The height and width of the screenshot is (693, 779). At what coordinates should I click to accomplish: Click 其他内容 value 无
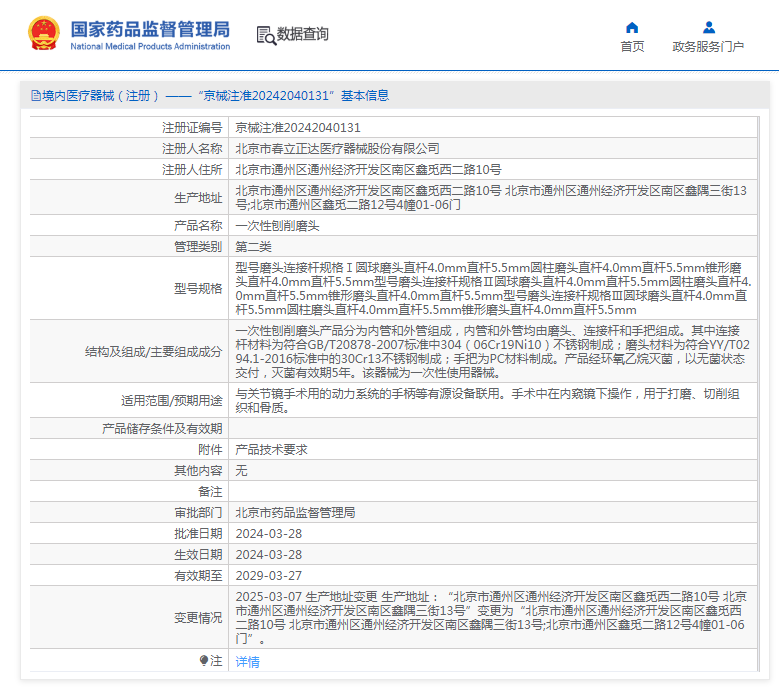pyautogui.click(x=241, y=470)
